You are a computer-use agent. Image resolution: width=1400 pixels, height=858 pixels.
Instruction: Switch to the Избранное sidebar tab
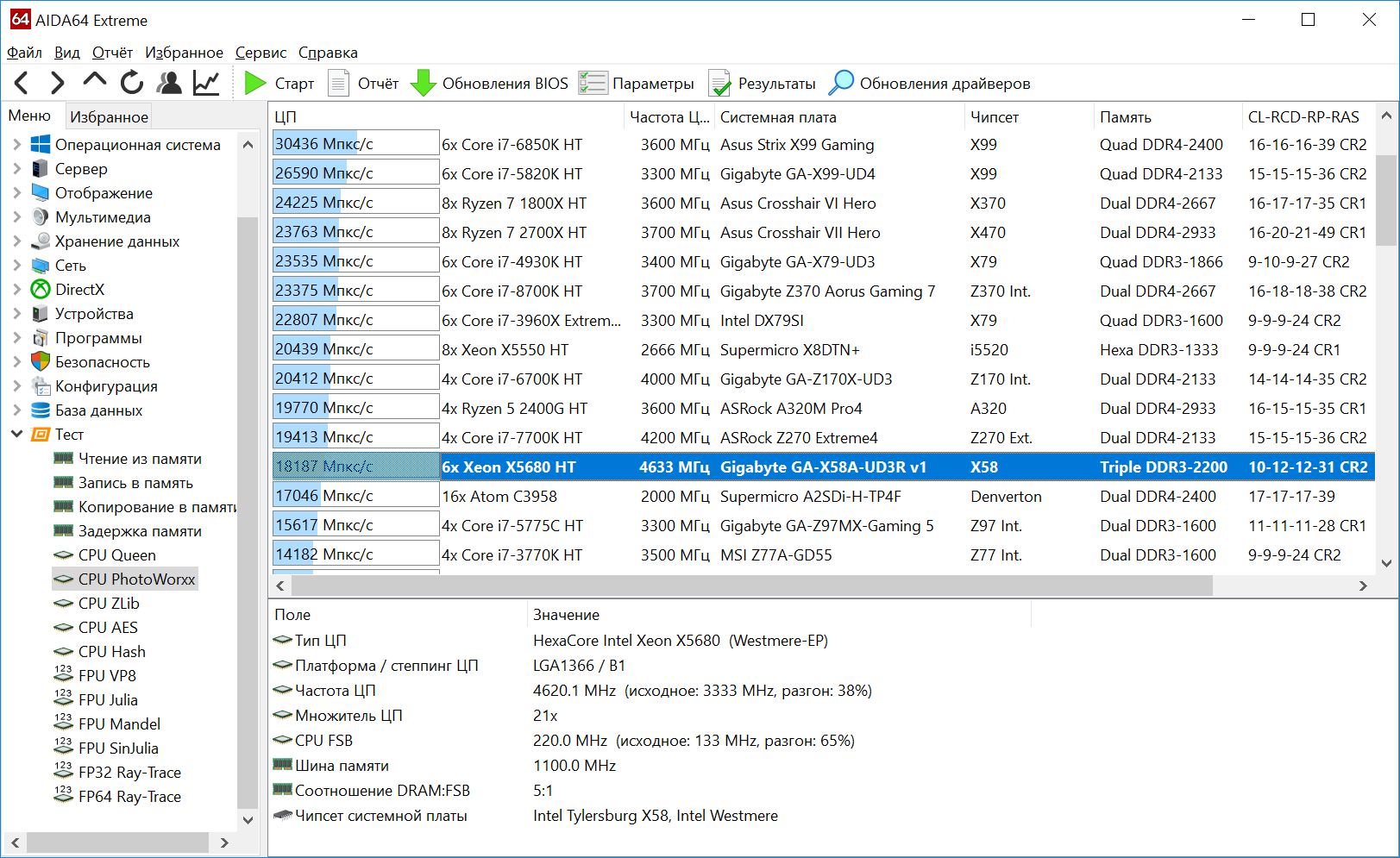pyautogui.click(x=109, y=116)
